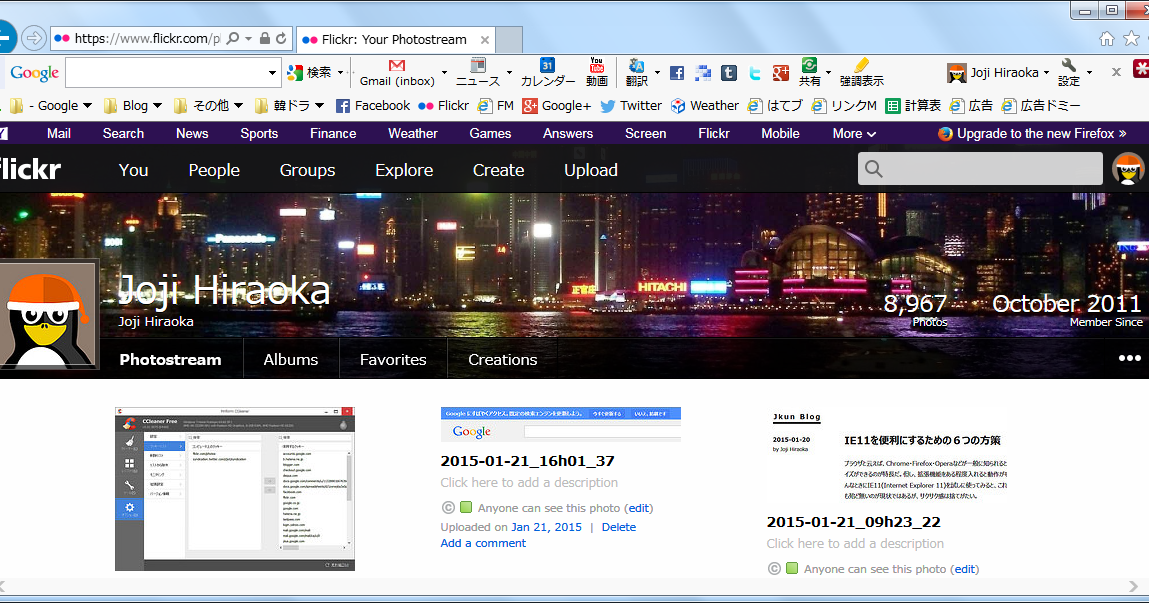Click the address bar search magnifier icon

(x=233, y=38)
